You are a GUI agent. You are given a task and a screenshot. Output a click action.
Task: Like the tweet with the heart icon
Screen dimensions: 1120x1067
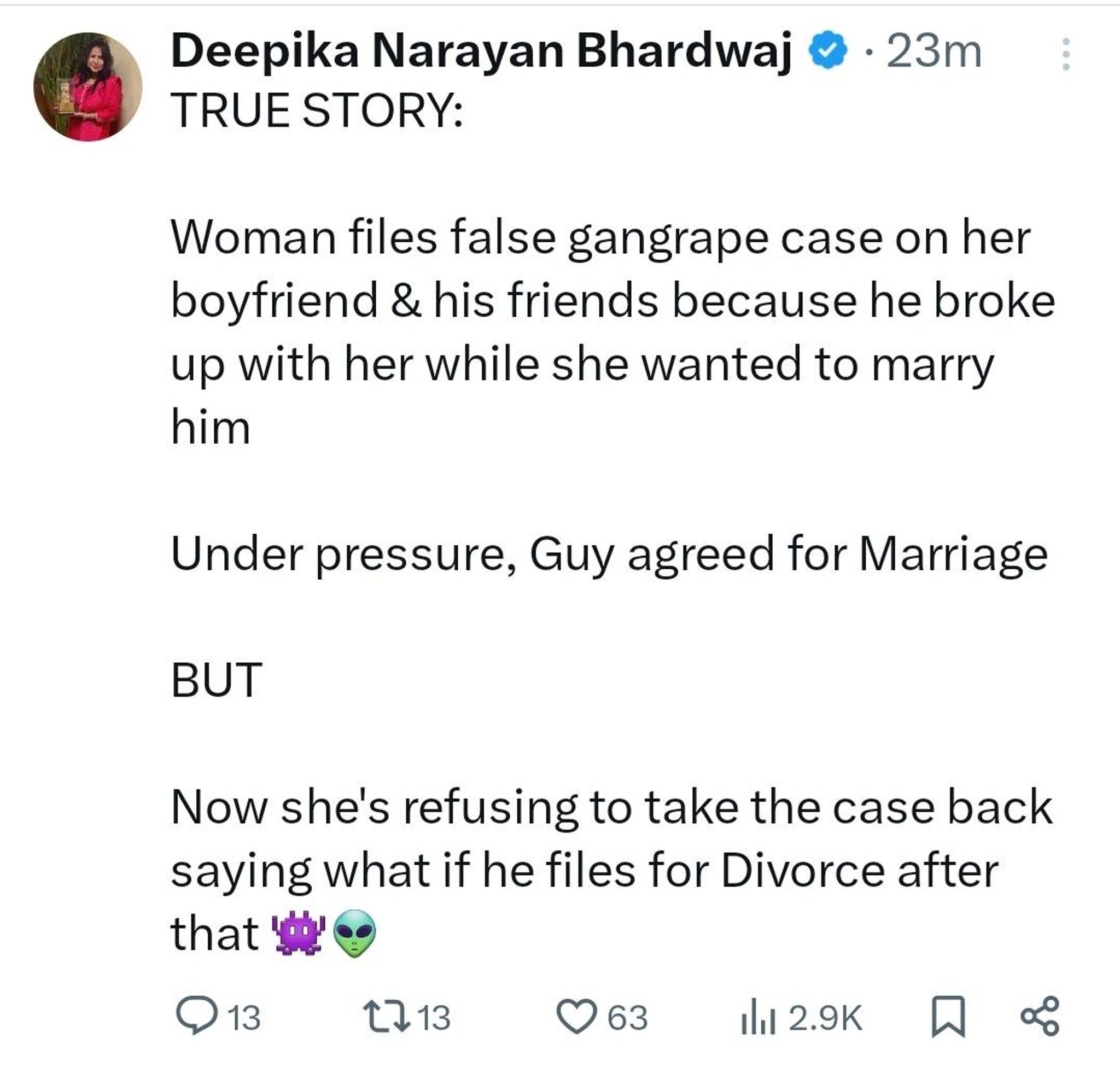576,1018
